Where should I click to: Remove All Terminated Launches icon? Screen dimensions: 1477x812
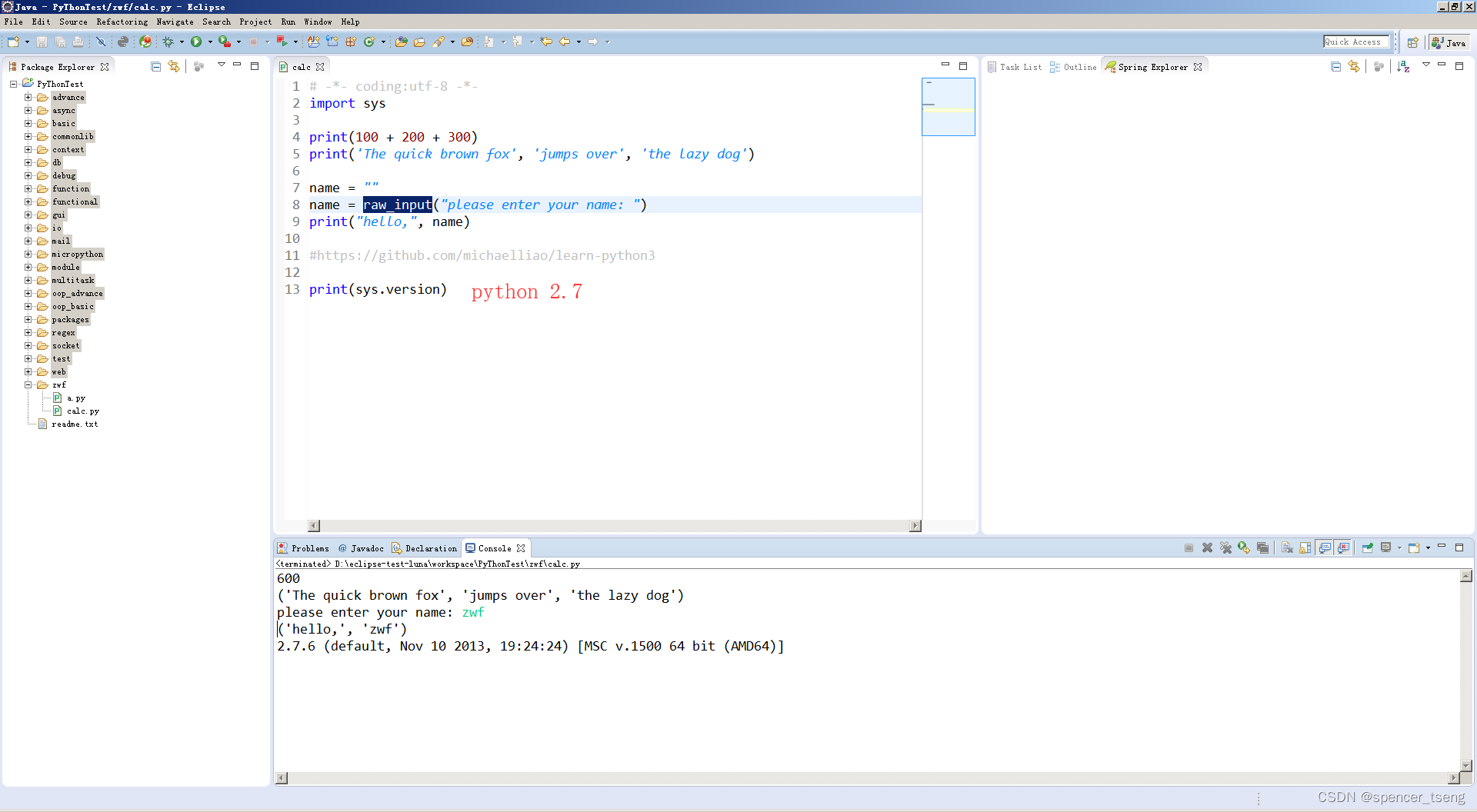pos(1225,547)
